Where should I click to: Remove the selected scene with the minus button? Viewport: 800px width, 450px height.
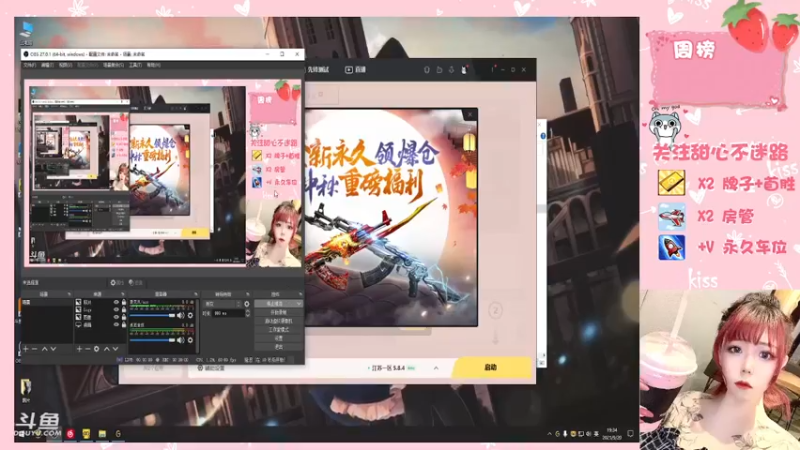[35, 349]
